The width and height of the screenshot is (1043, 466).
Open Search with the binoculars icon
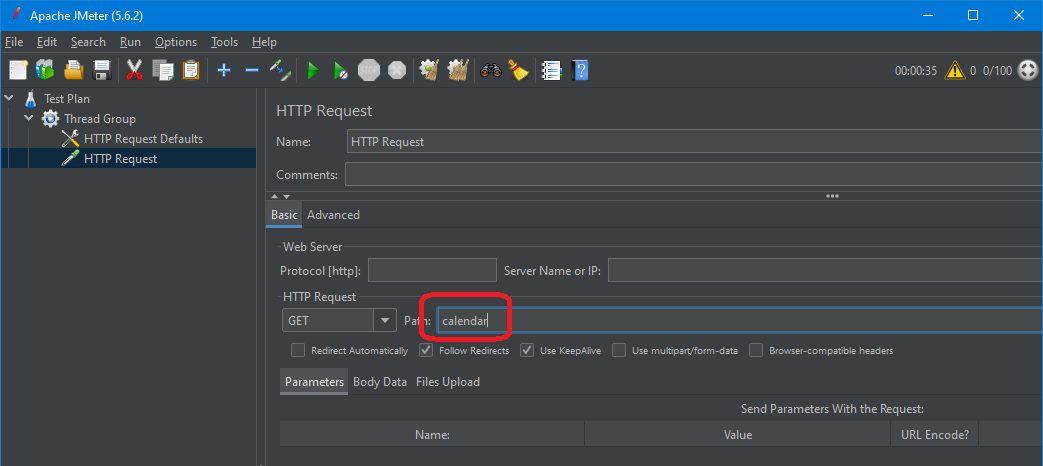tap(490, 70)
